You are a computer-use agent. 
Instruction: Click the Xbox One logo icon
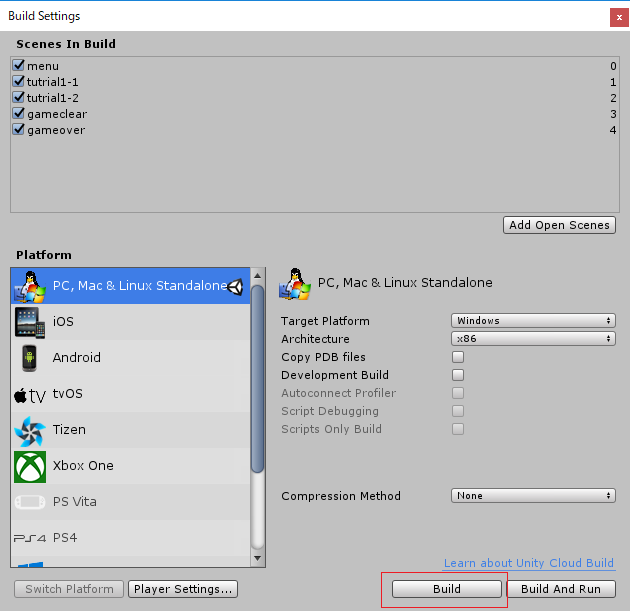(x=30, y=467)
